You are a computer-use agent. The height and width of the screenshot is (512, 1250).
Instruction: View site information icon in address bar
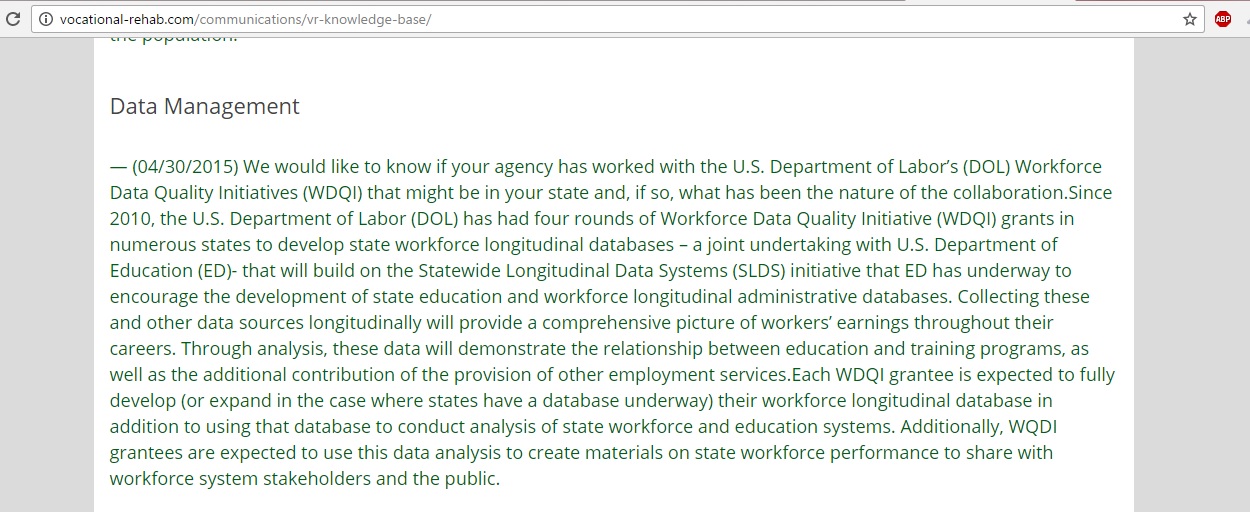(45, 19)
